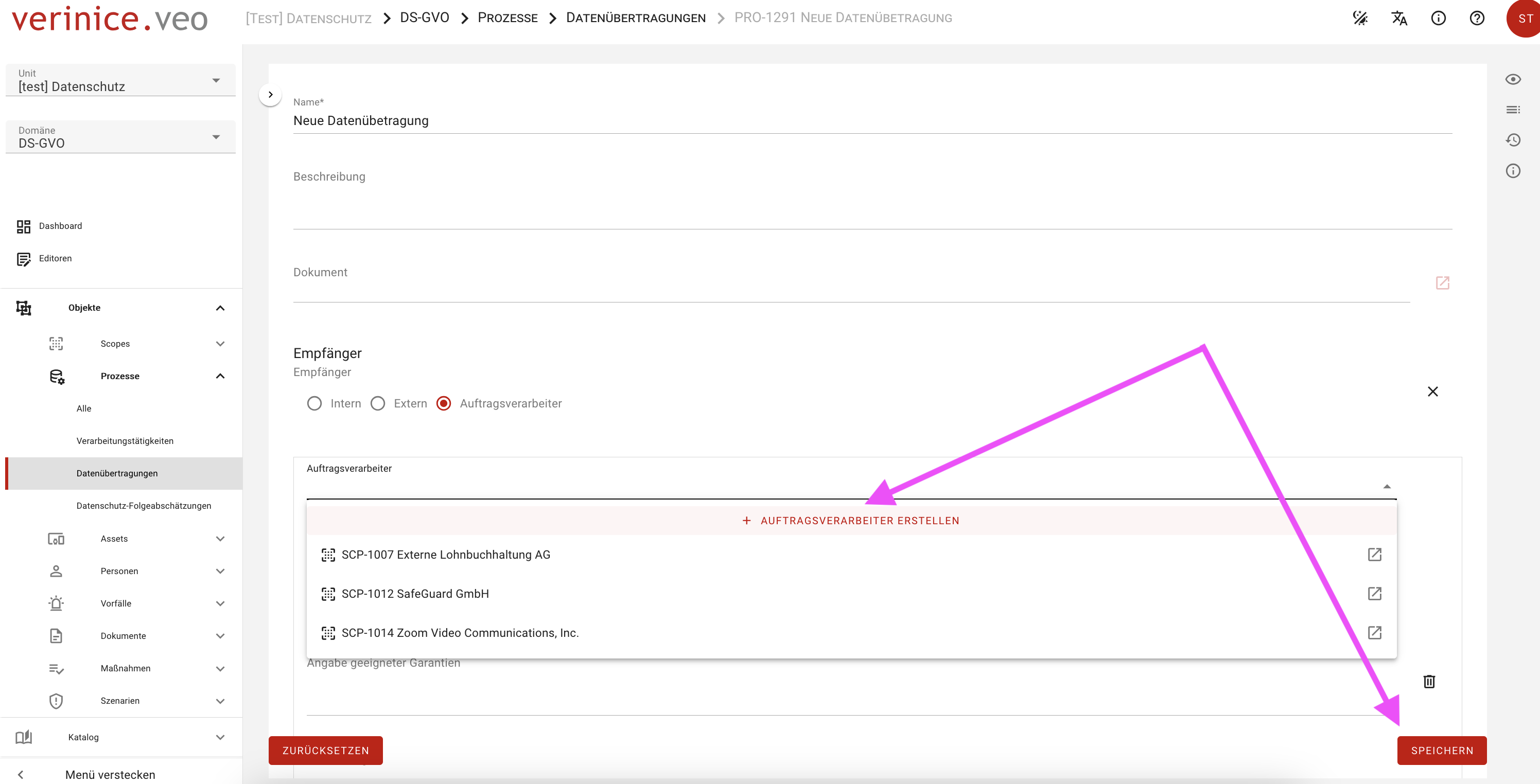Select the Extern radio button
Viewport: 1540px width, 784px height.
(x=378, y=403)
